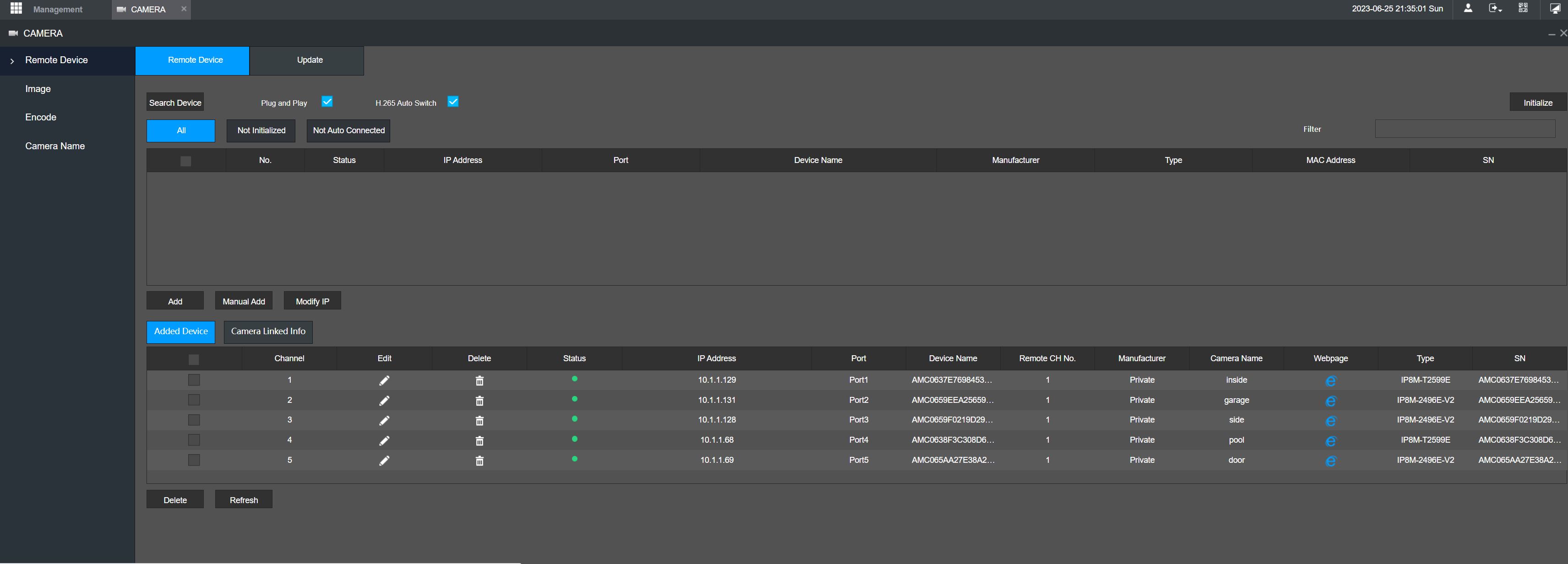The image size is (1568, 564).
Task: Delete channel 1 using trash icon
Action: coord(479,380)
